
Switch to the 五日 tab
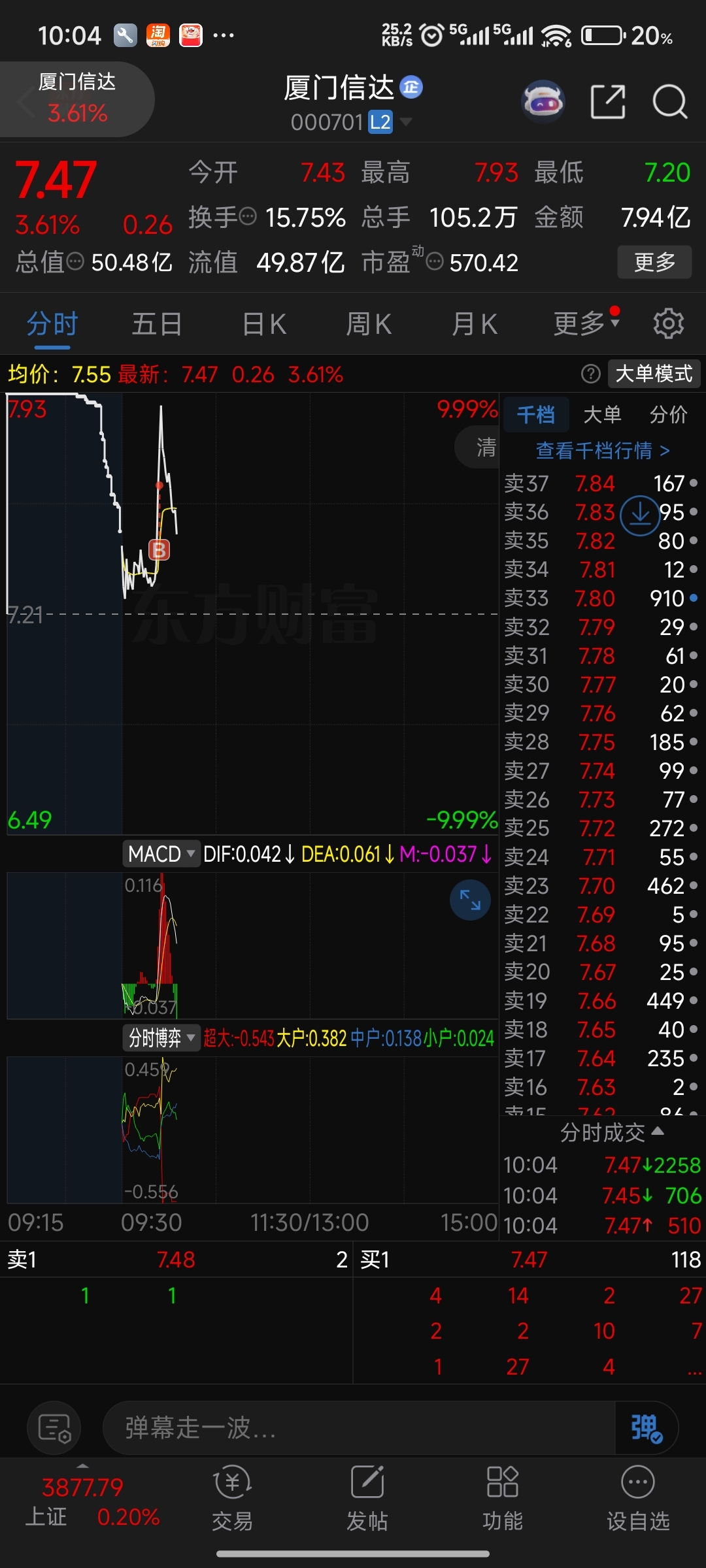click(x=157, y=324)
